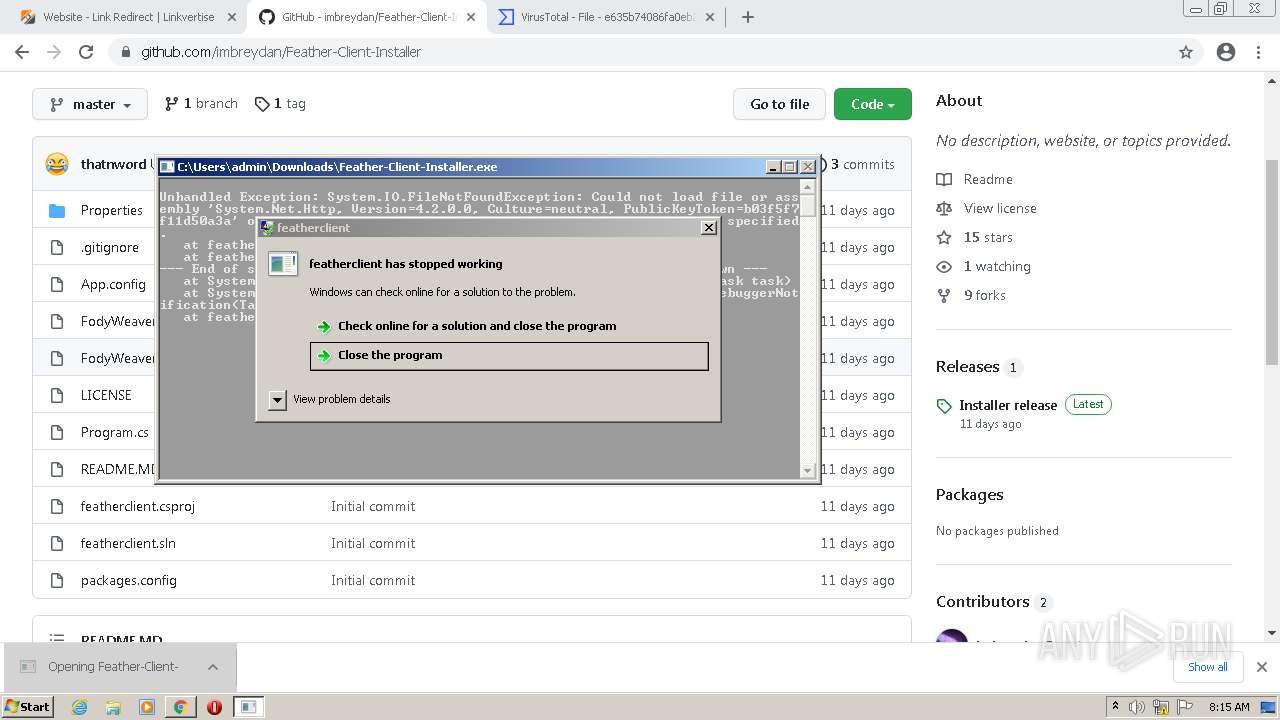View the 9 forks list
This screenshot has width=1280, height=720.
(985, 295)
